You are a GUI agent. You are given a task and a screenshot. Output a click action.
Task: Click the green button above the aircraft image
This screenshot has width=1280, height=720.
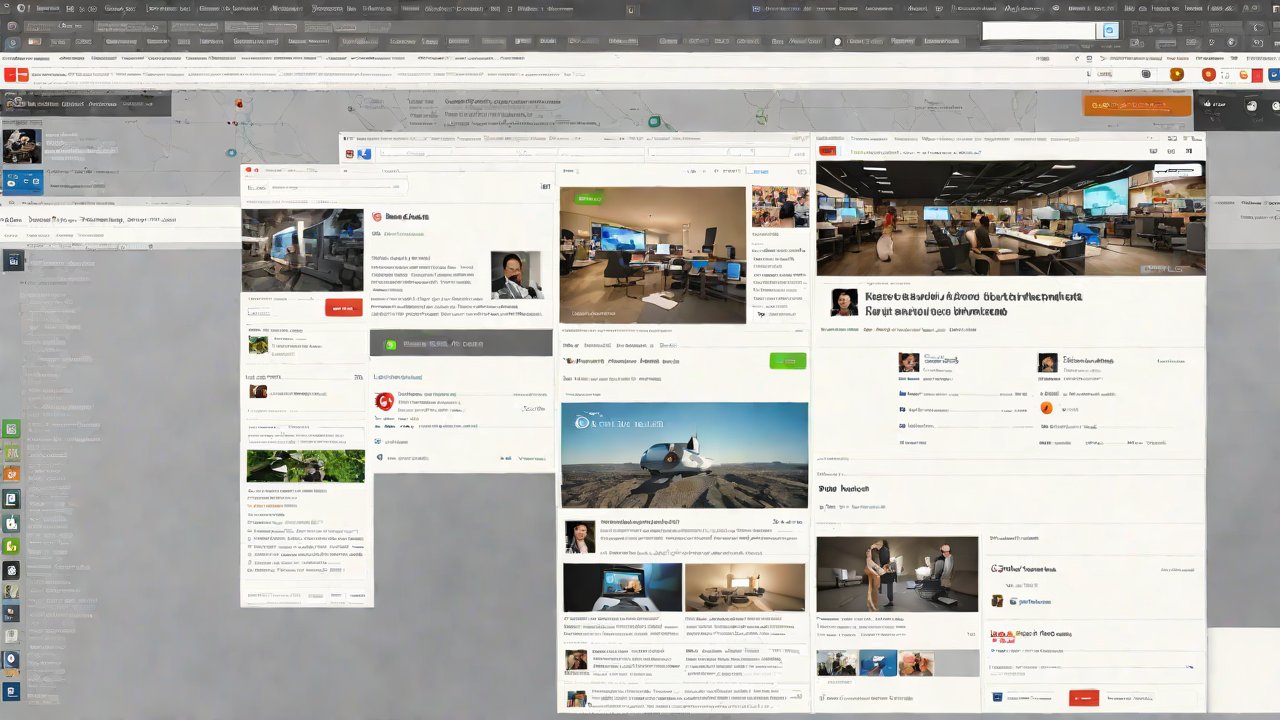click(x=787, y=361)
